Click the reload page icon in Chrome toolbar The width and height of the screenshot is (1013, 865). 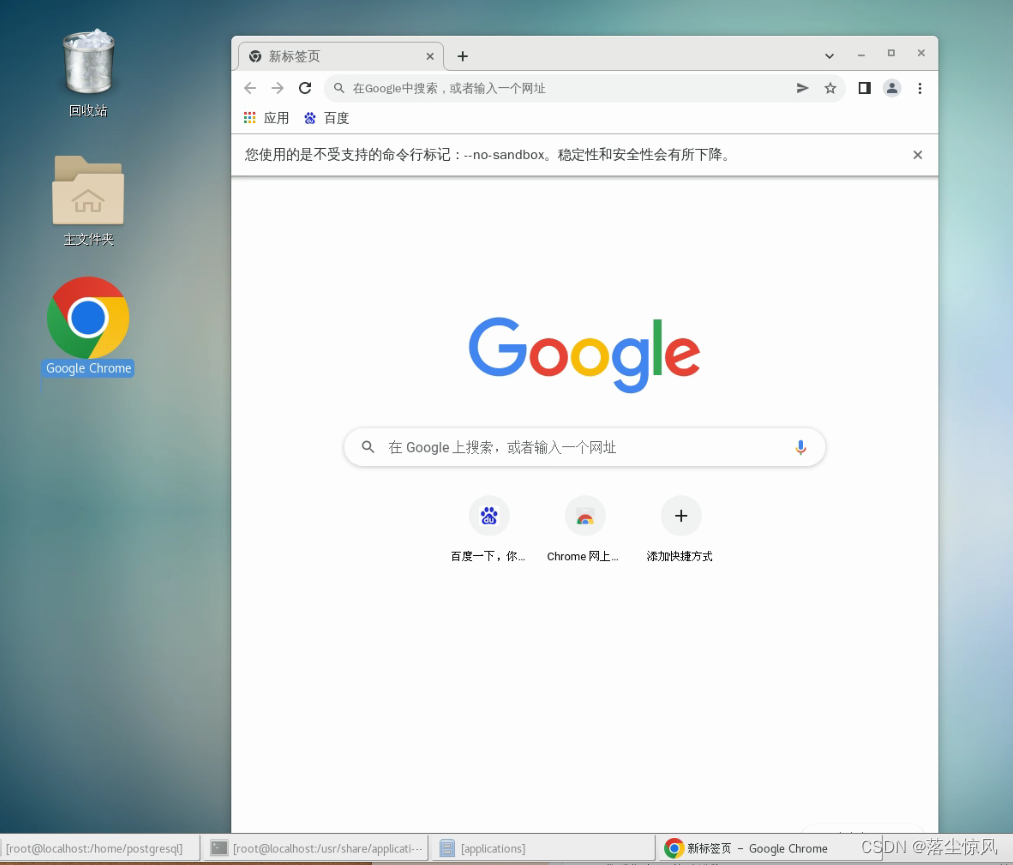(305, 88)
